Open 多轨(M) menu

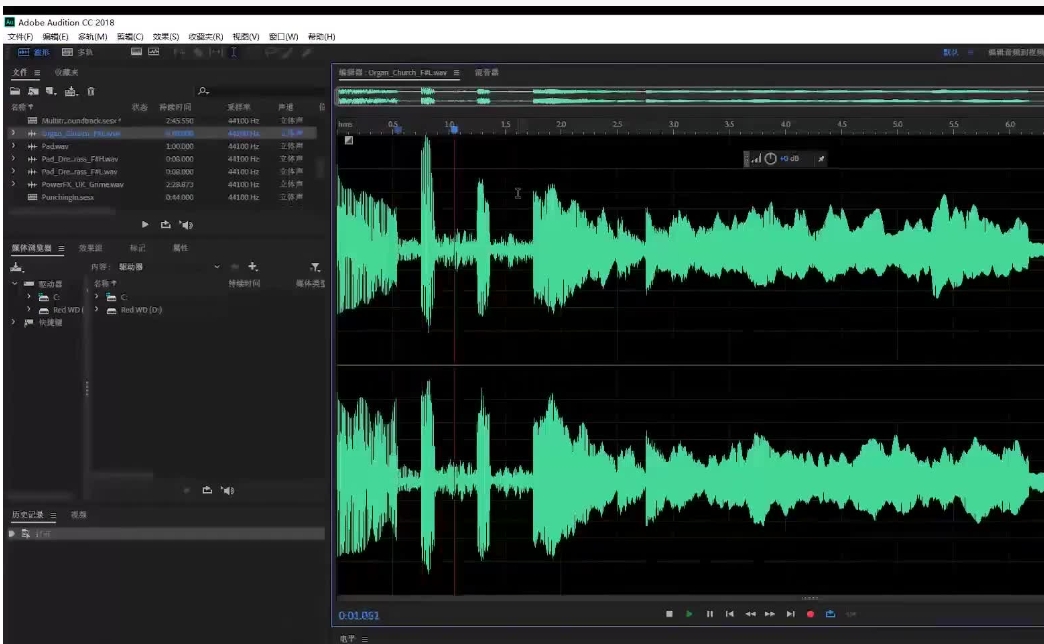(x=93, y=37)
